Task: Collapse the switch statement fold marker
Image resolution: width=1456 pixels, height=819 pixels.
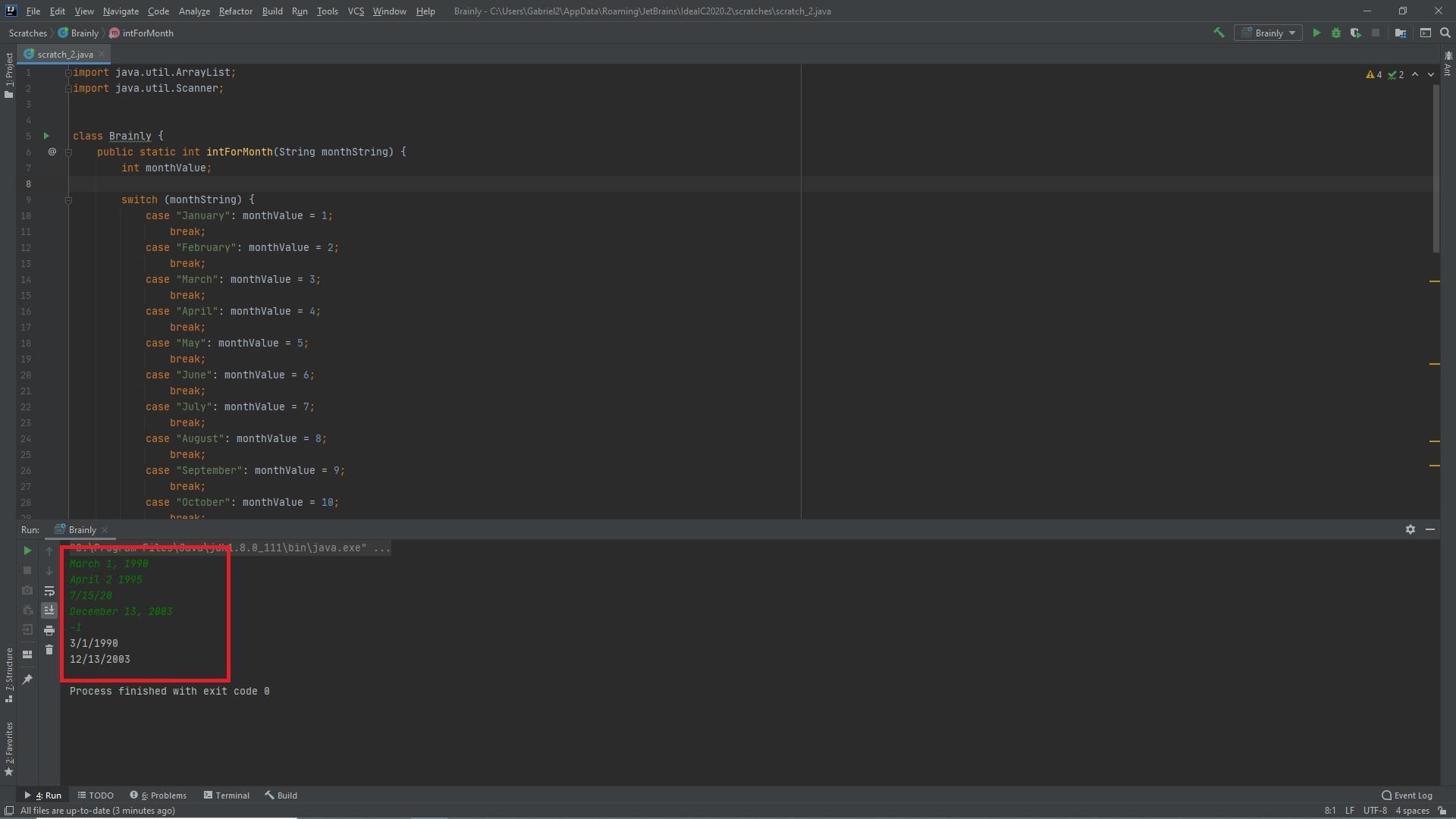Action: (x=68, y=200)
